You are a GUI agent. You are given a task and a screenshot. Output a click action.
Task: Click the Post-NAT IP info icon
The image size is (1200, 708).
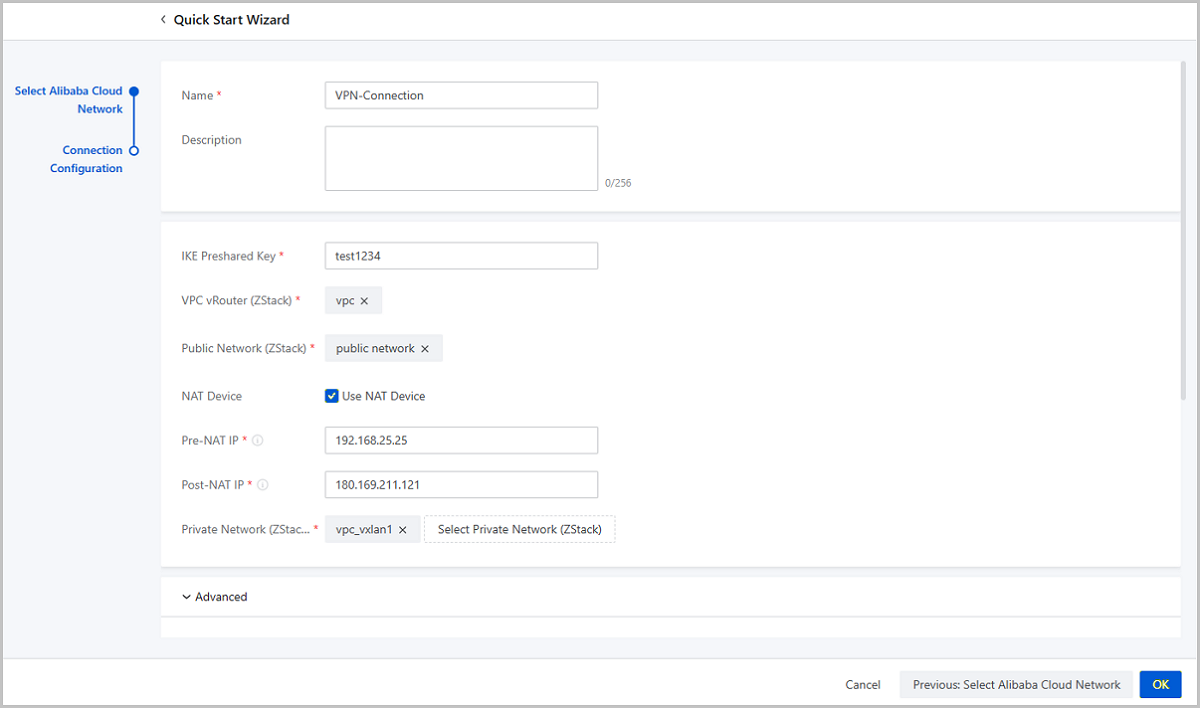tap(262, 485)
